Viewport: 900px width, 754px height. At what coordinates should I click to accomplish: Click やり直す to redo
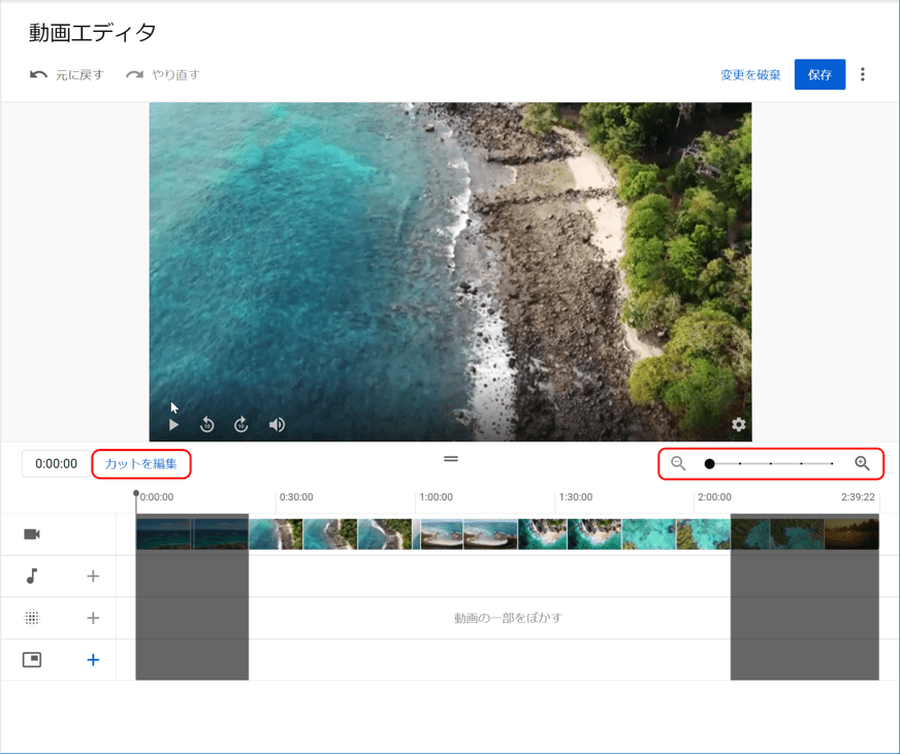point(162,75)
